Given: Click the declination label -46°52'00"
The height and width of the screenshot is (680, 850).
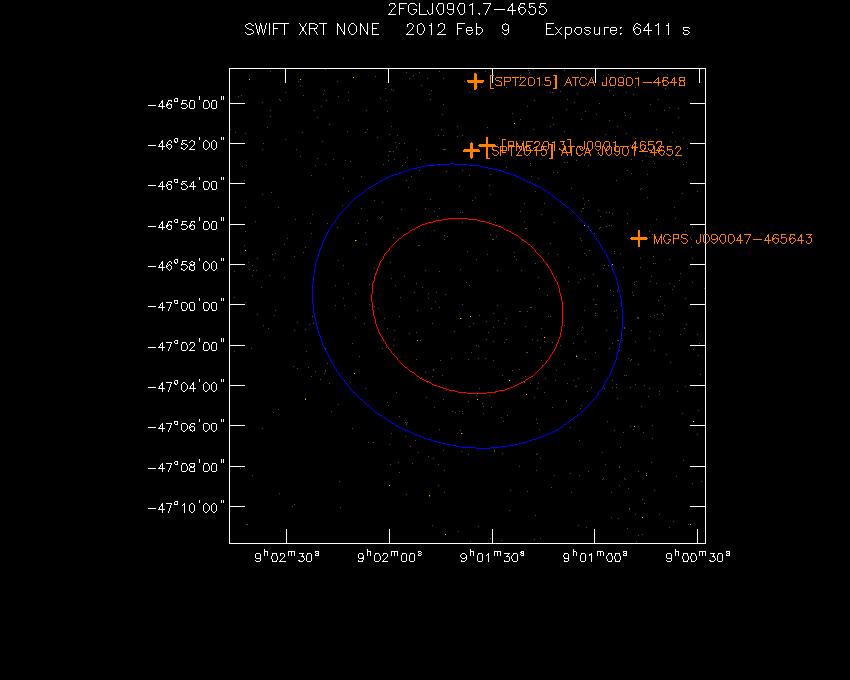Looking at the screenshot, I should (x=186, y=144).
